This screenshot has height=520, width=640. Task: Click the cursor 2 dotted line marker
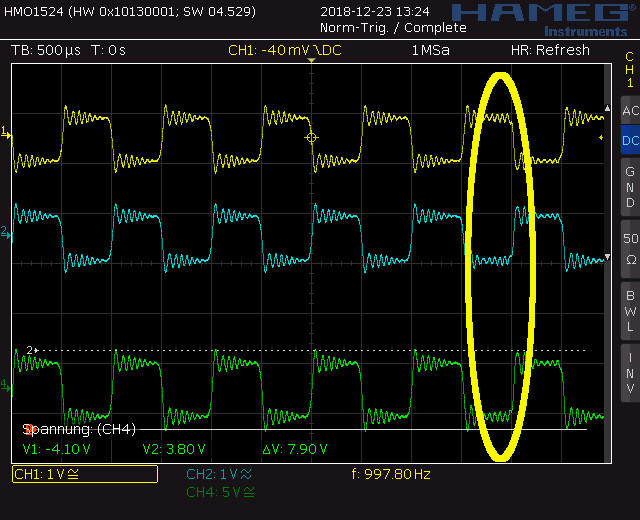32,350
